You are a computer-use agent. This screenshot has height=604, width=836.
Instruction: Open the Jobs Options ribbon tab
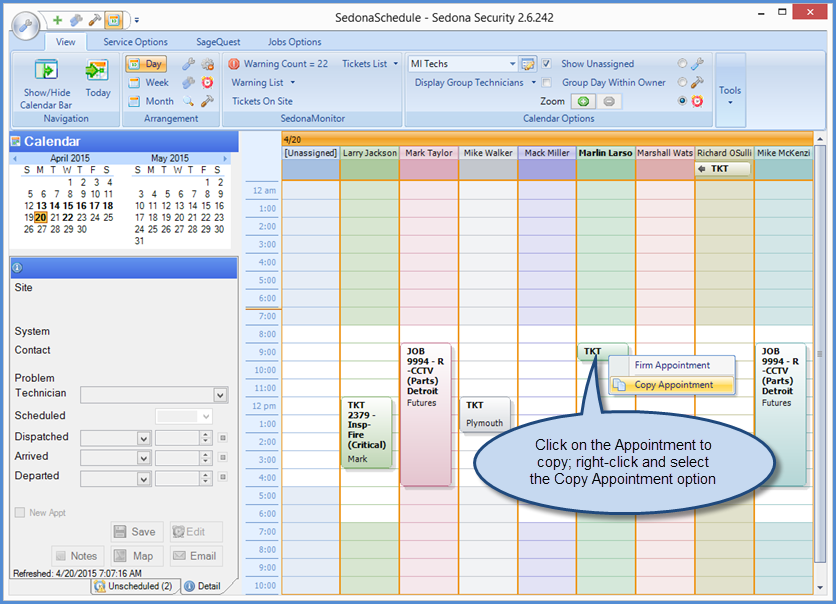[x=294, y=42]
